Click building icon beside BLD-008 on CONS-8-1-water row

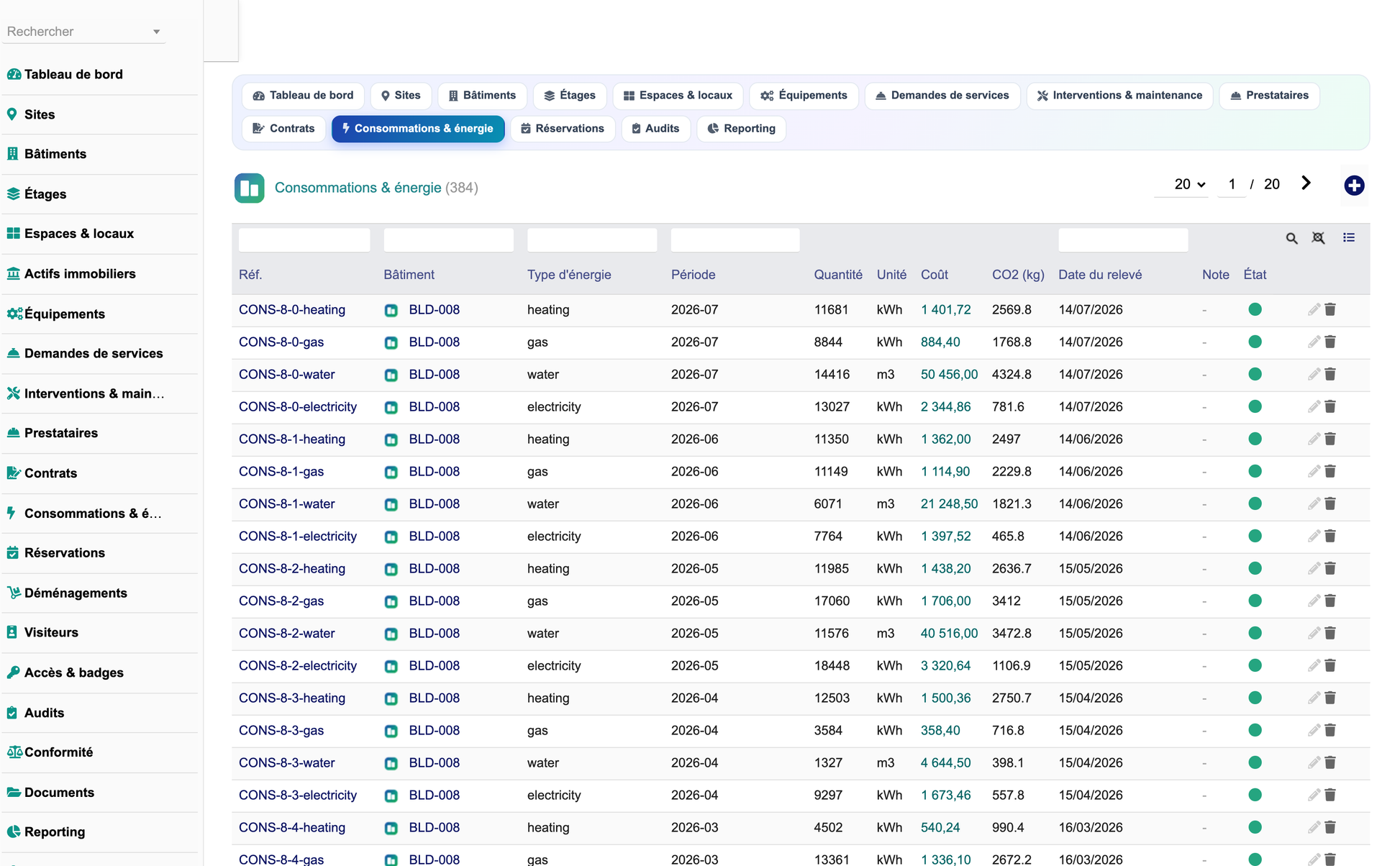391,504
